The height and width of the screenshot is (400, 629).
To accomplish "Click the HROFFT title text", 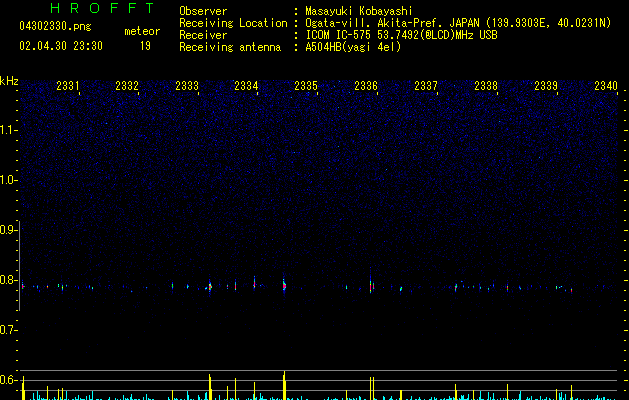I will 103,8.
